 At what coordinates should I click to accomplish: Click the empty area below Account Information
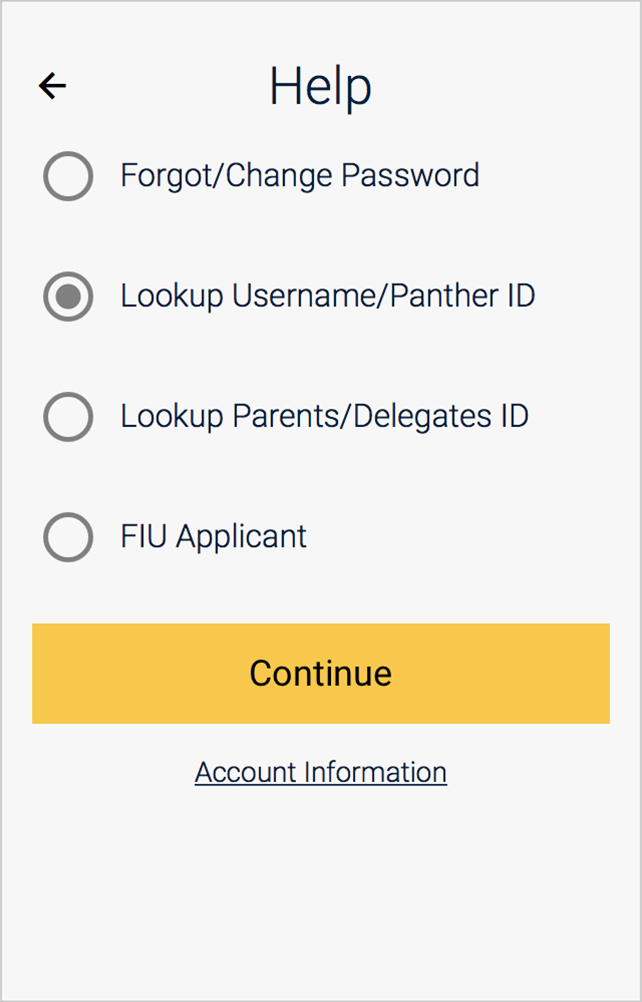click(x=320, y=890)
